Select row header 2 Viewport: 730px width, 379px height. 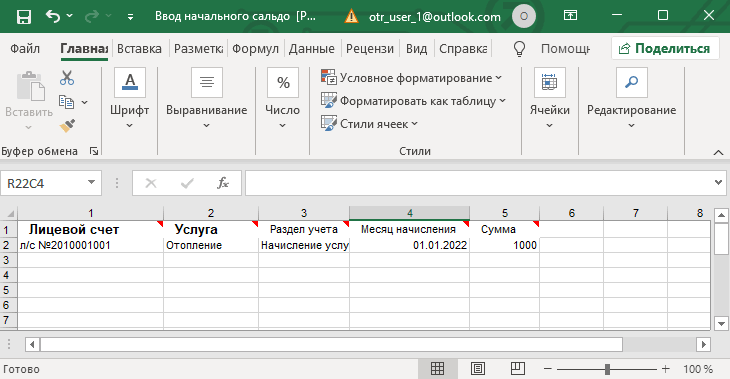tap(7, 245)
